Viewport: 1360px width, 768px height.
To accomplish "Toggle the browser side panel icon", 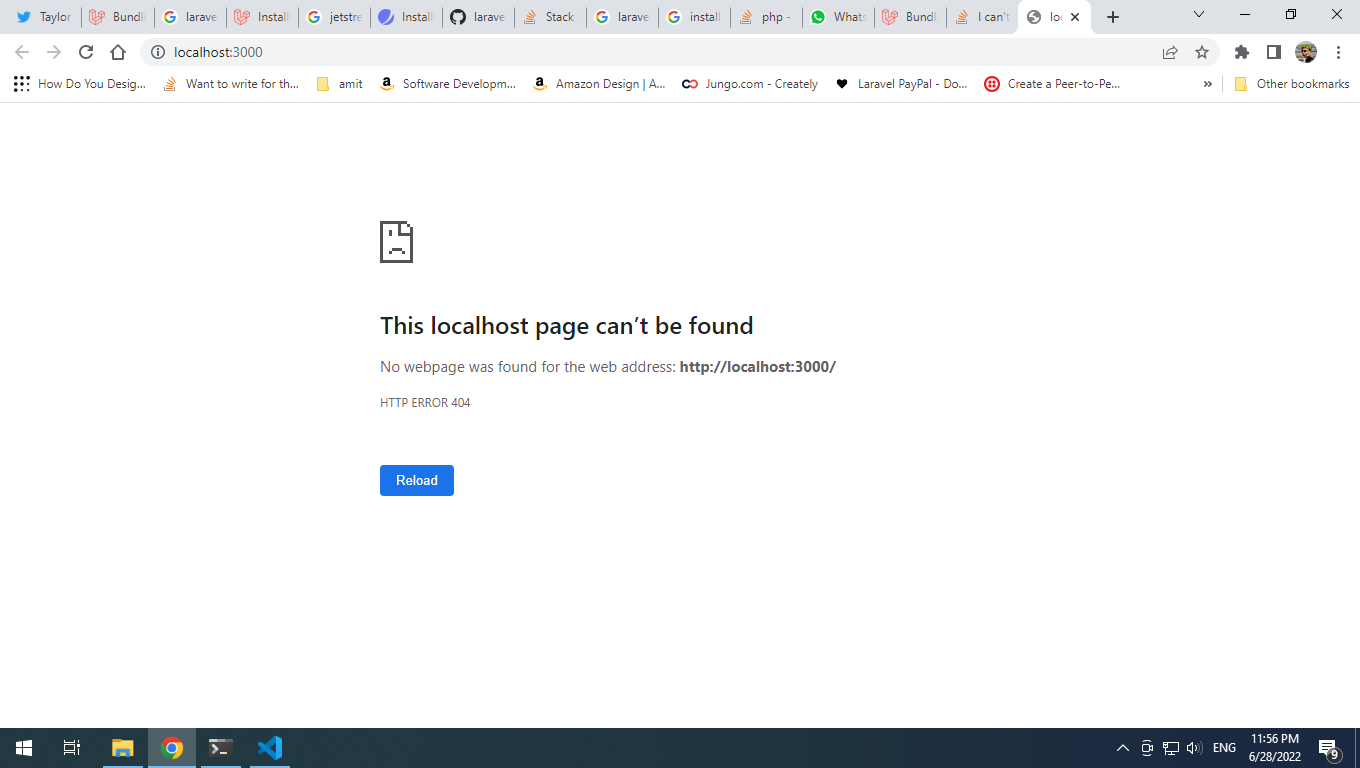I will 1274,52.
